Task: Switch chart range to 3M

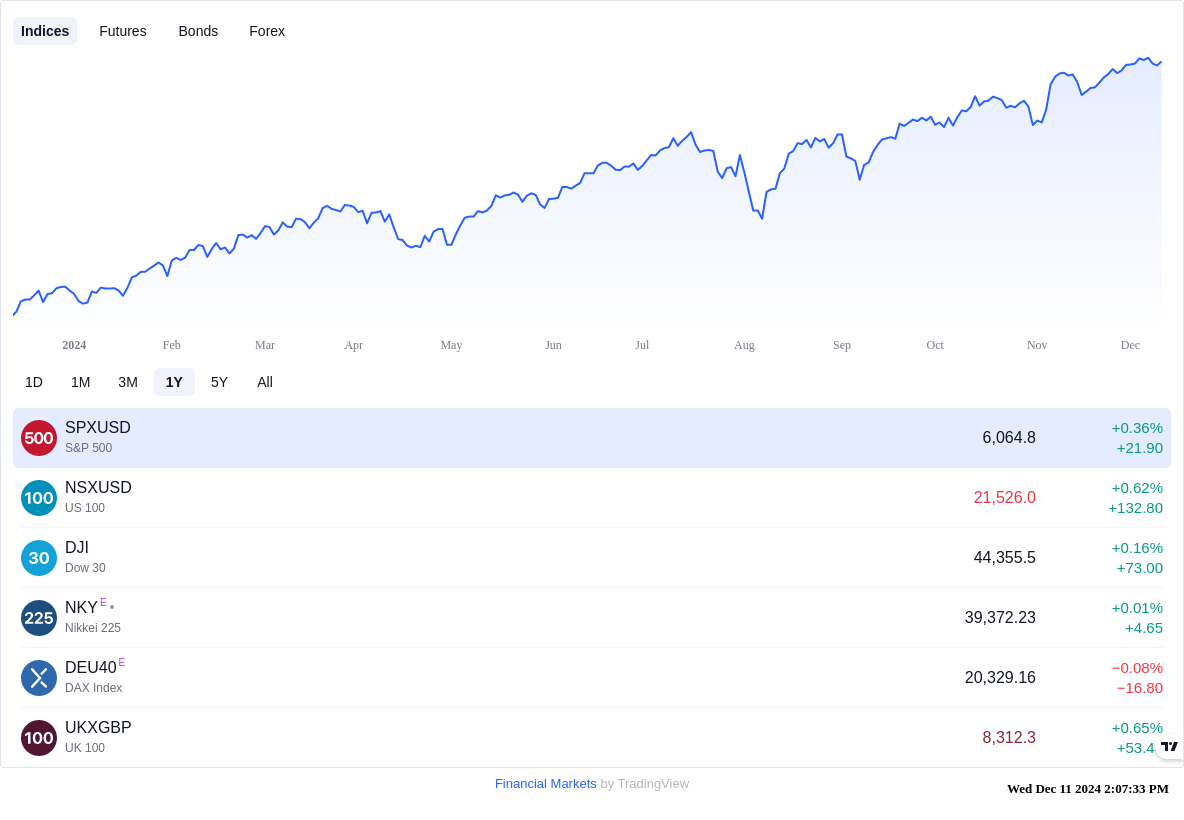Action: pos(128,382)
